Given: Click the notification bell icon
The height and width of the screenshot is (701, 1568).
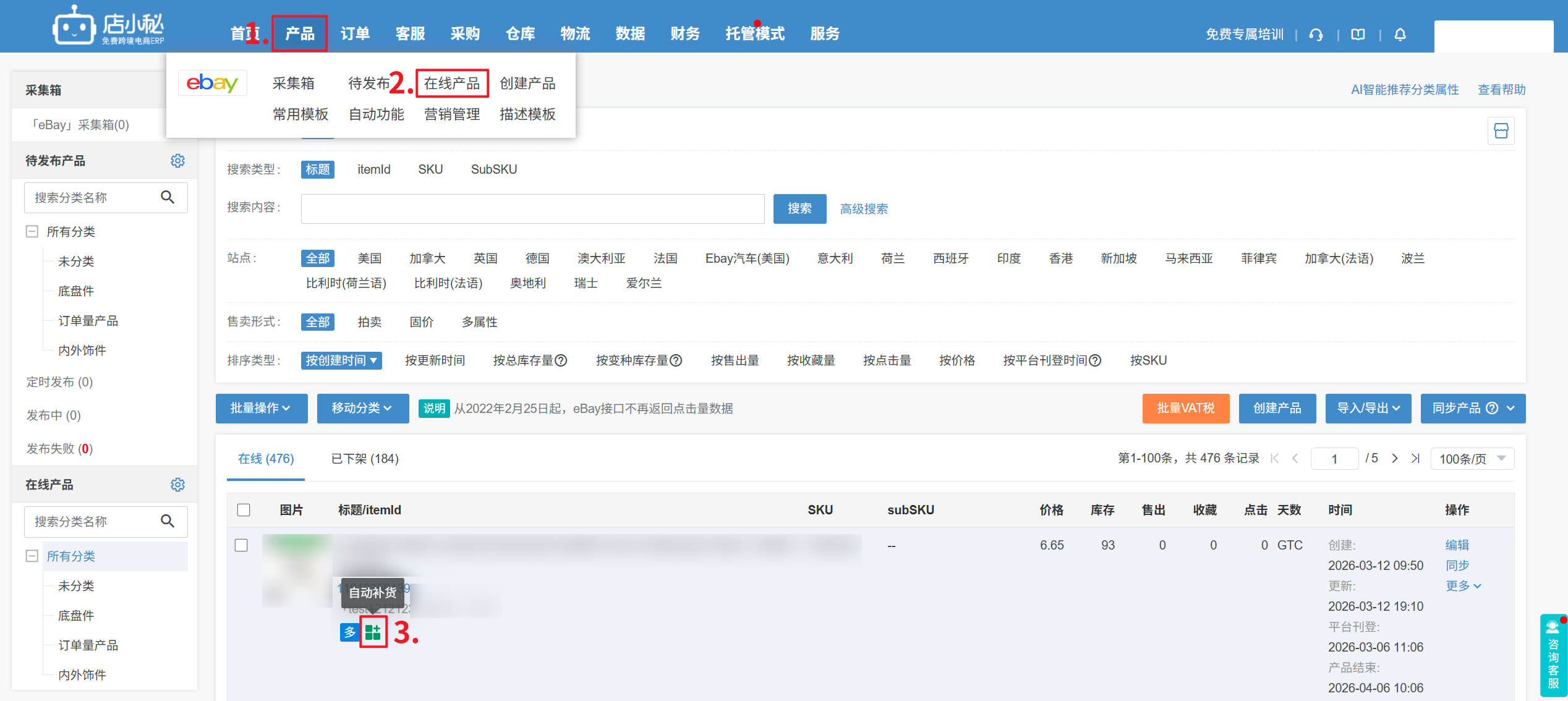Looking at the screenshot, I should coord(1400,35).
